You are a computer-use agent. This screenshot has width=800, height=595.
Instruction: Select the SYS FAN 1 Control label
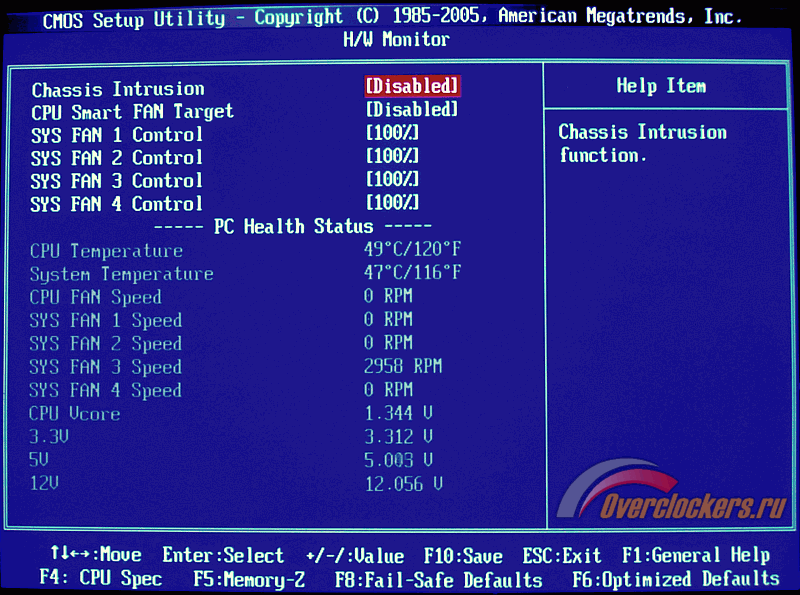[117, 135]
